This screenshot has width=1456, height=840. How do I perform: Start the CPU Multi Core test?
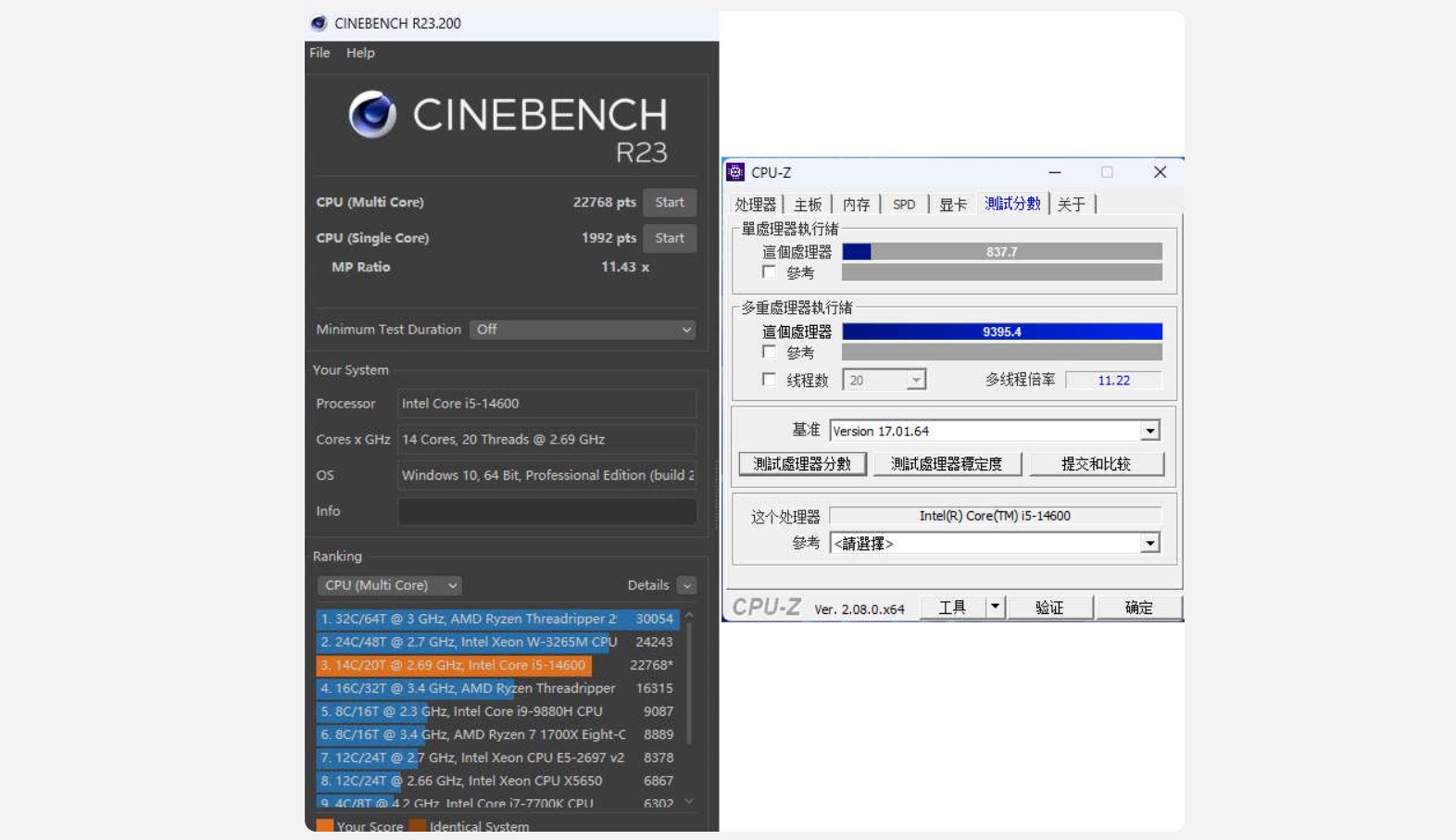pos(670,202)
